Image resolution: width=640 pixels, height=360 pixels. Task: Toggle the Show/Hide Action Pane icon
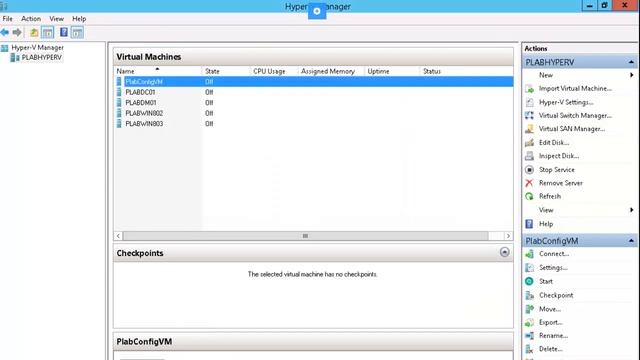click(x=77, y=32)
